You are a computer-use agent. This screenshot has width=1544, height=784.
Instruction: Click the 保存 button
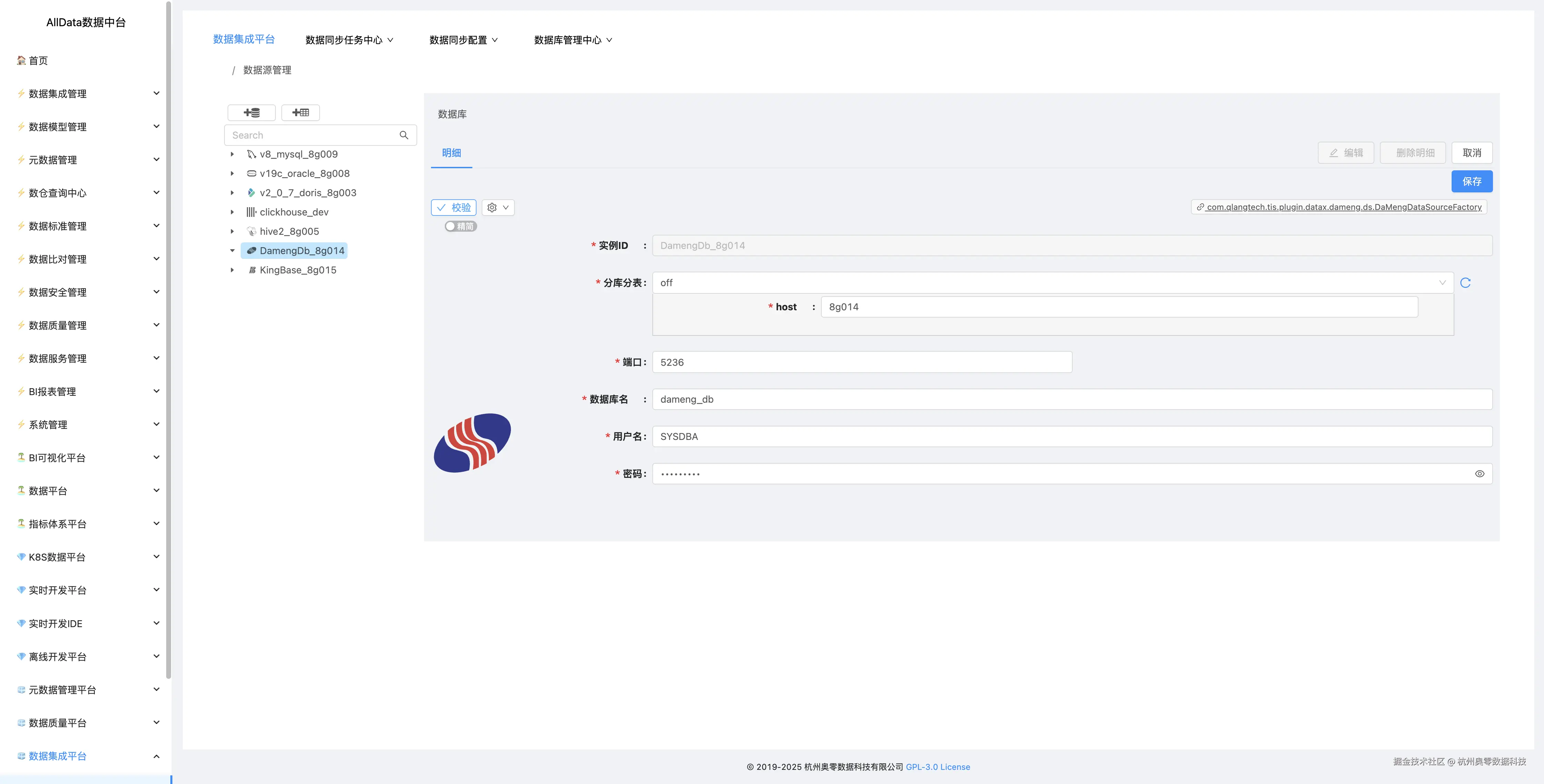(1472, 181)
